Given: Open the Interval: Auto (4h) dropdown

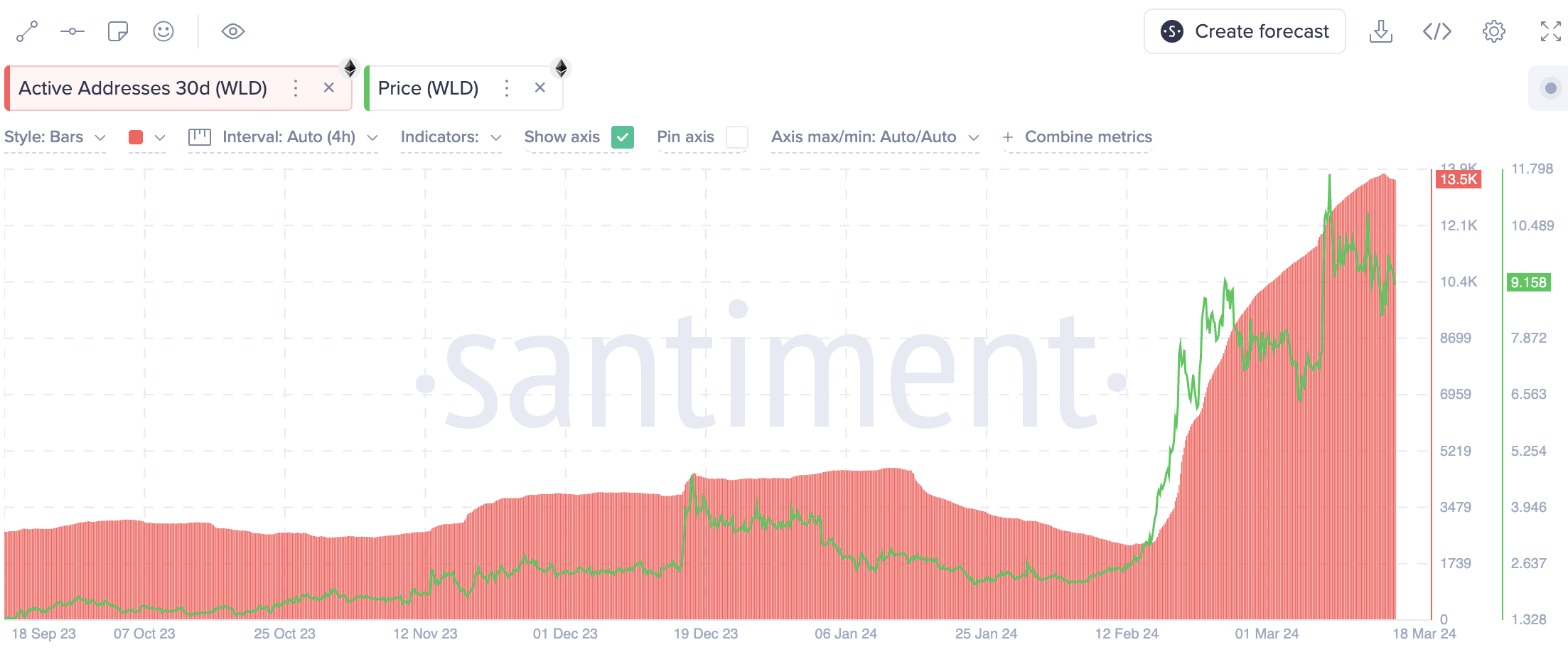Looking at the screenshot, I should coord(300,137).
